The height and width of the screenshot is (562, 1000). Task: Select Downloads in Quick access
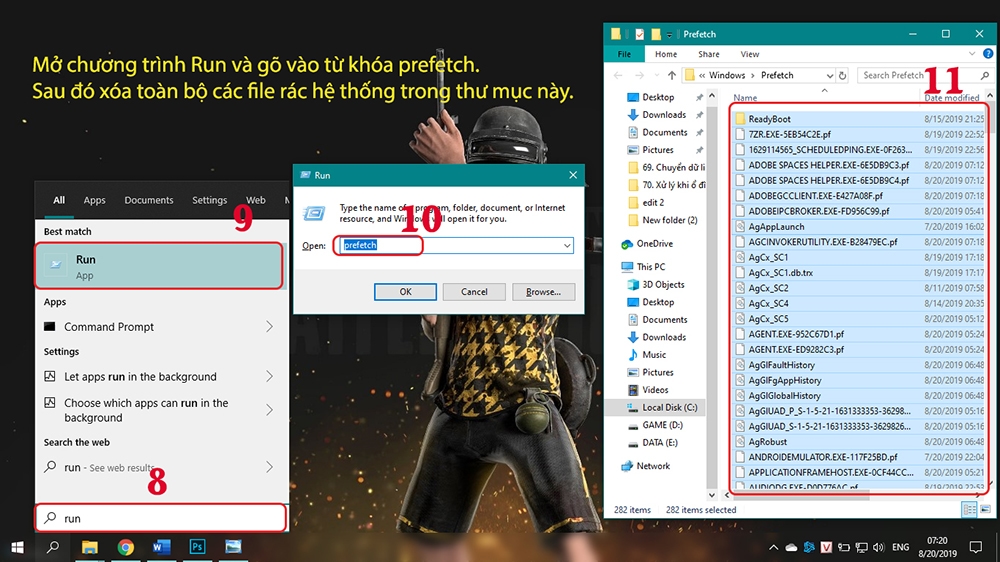click(663, 115)
